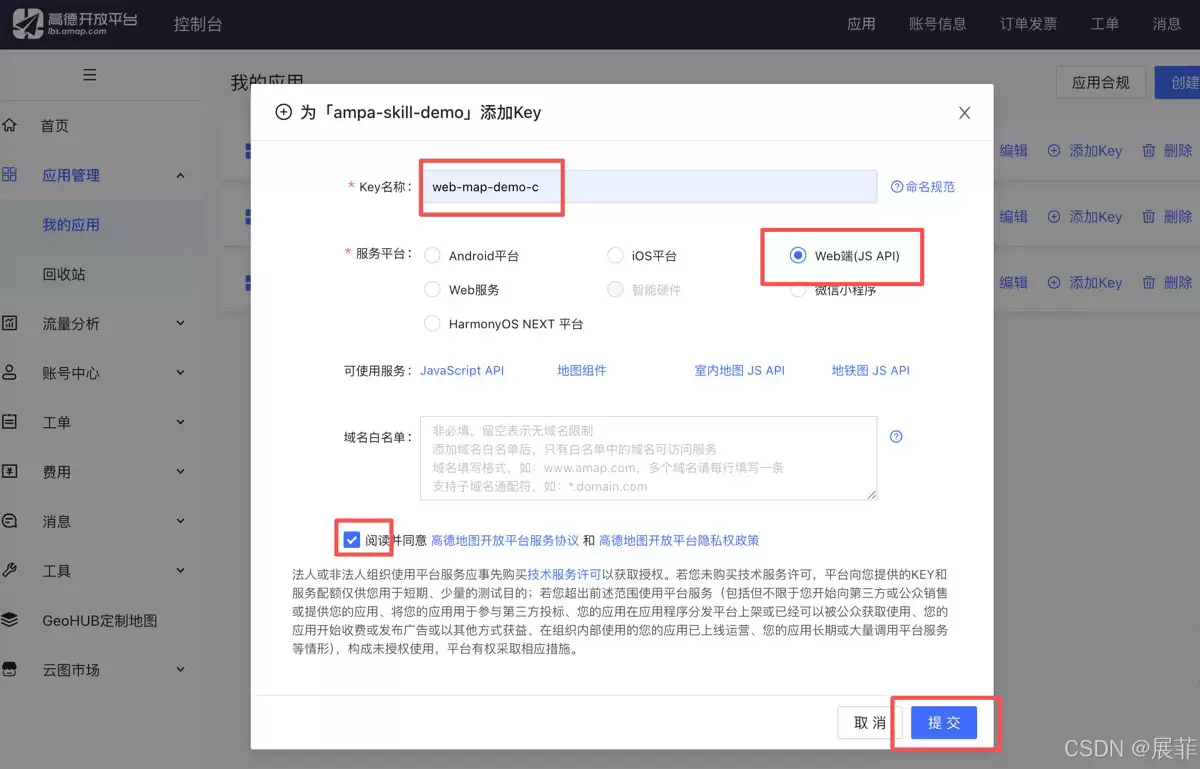Click the 应用管理 grid icon

click(x=10, y=175)
